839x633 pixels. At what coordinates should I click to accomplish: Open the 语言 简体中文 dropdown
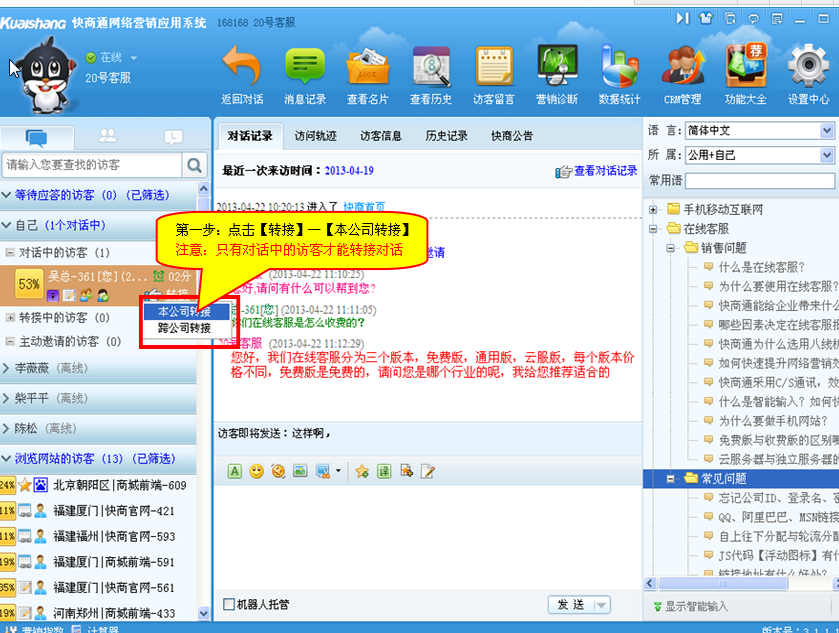(x=827, y=130)
